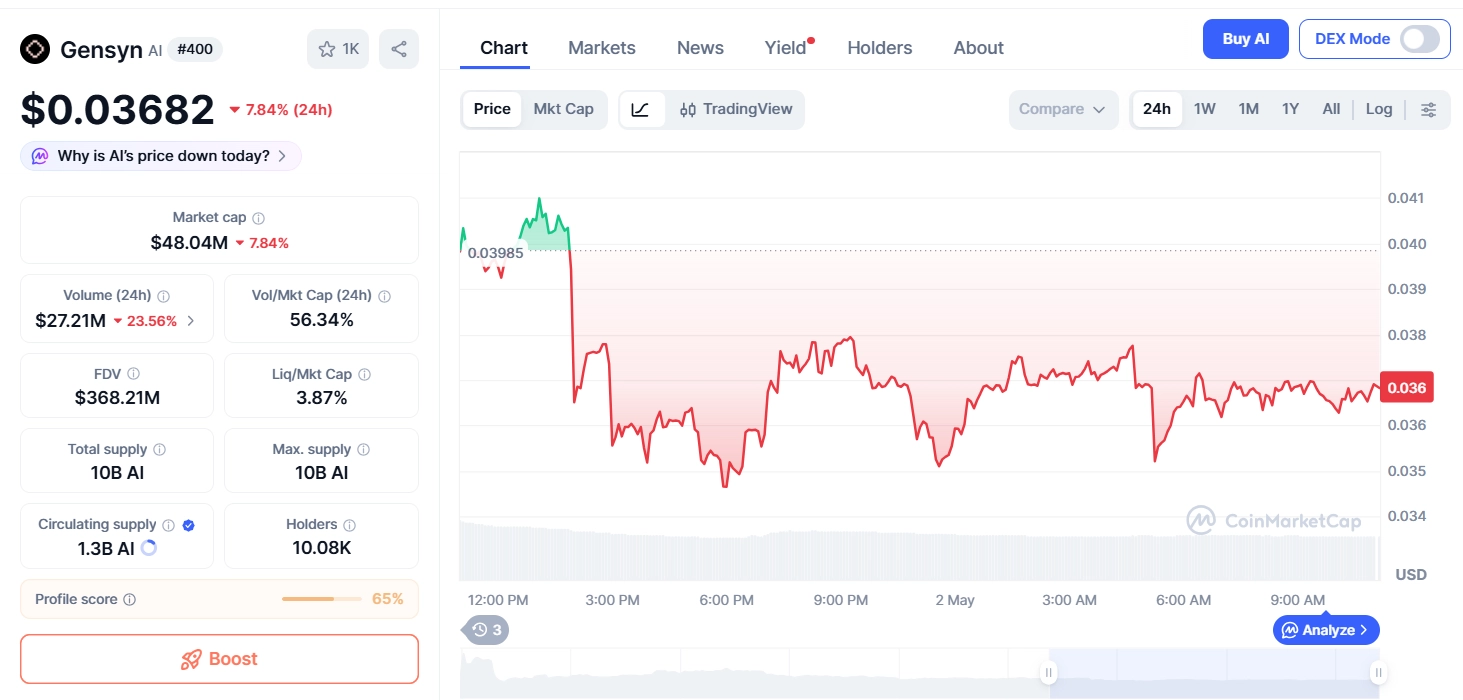Click the Market cap info icon

coord(258,218)
